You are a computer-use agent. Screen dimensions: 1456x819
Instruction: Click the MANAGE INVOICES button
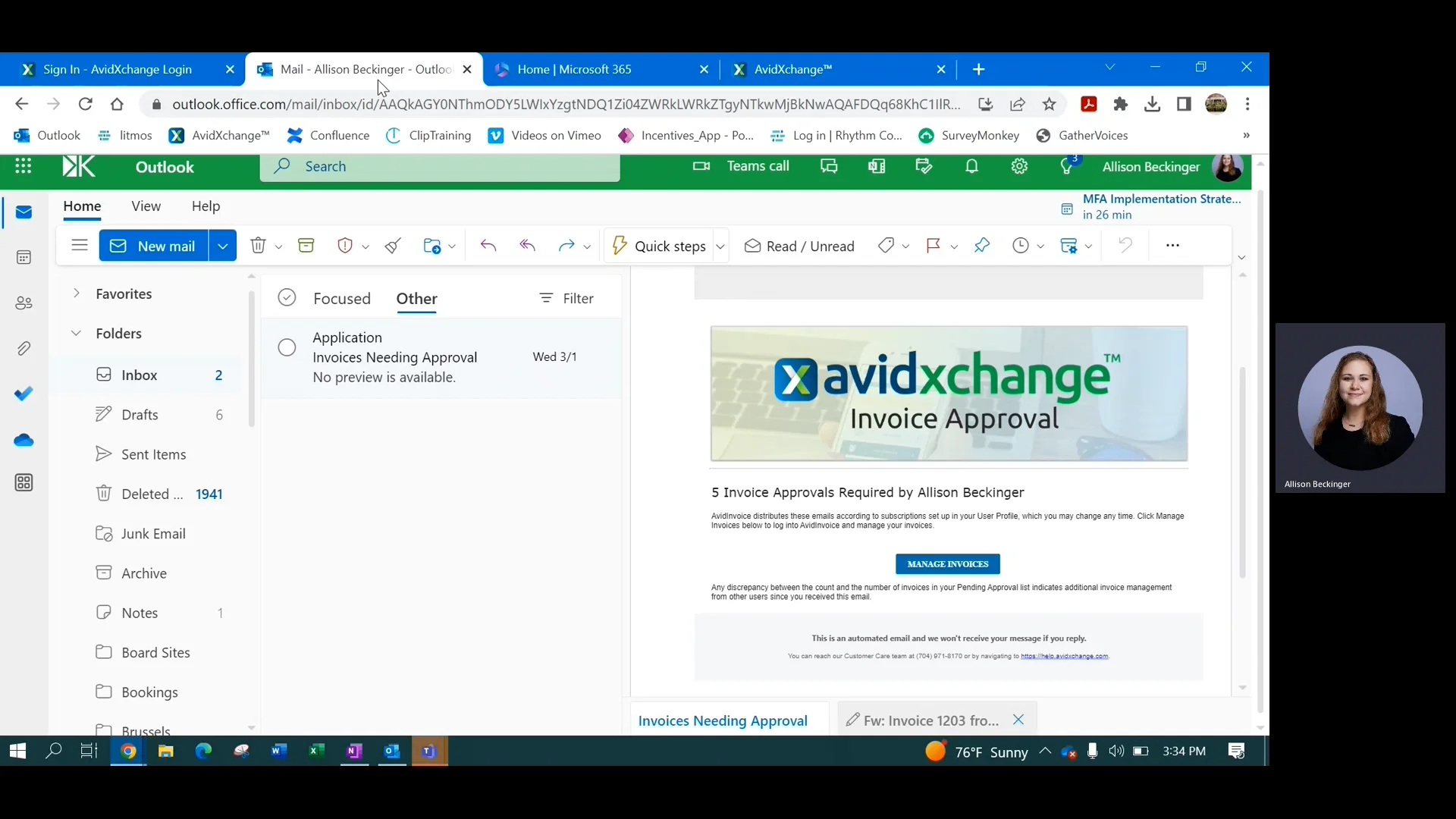(x=947, y=564)
